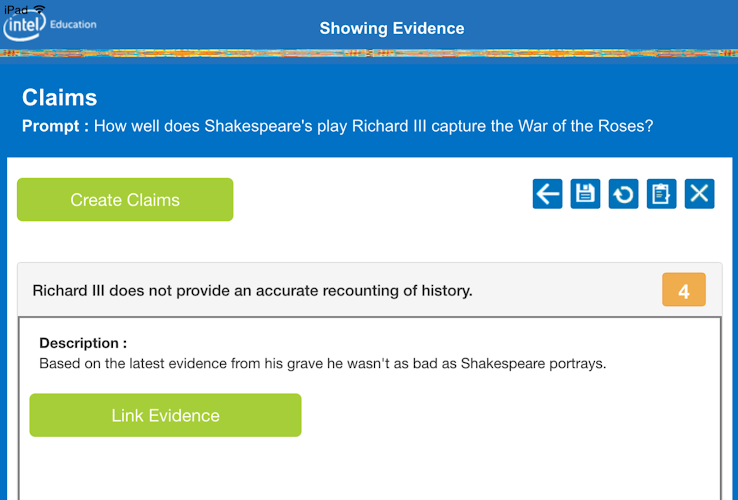Image resolution: width=738 pixels, height=500 pixels.
Task: Tap the Showing Evidence page title
Action: [392, 28]
